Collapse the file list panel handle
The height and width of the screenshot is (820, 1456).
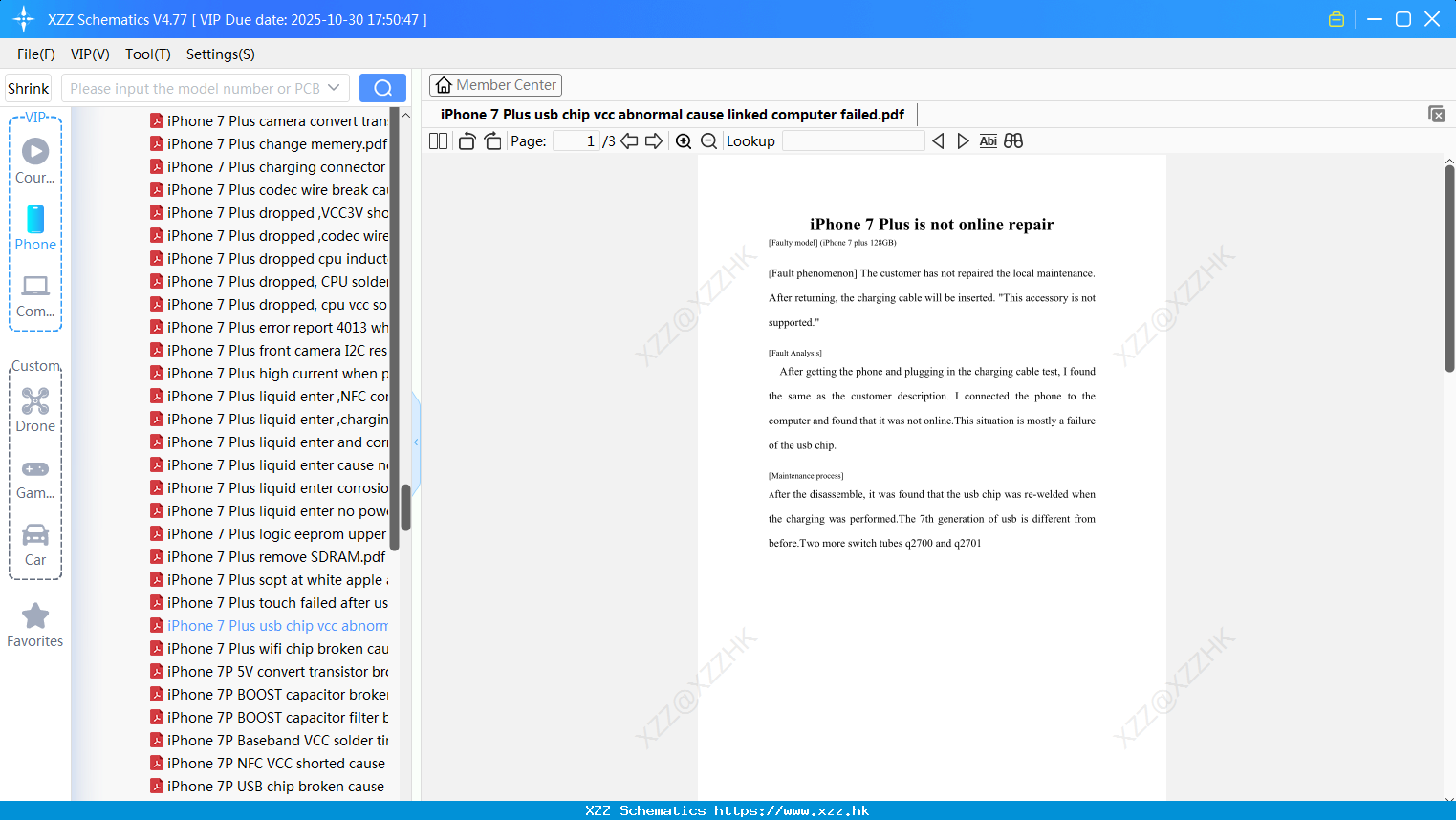point(416,442)
